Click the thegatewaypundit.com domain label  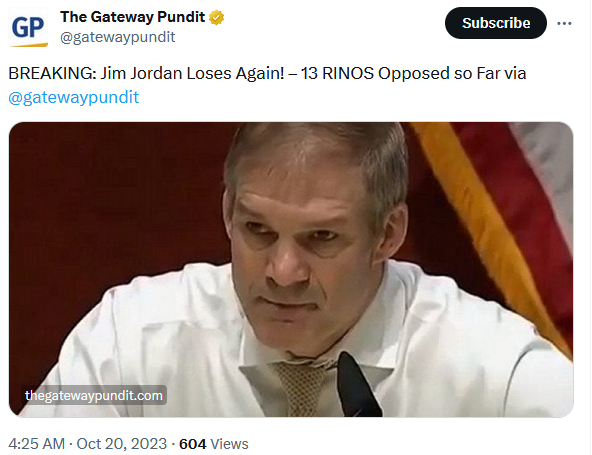click(x=94, y=395)
